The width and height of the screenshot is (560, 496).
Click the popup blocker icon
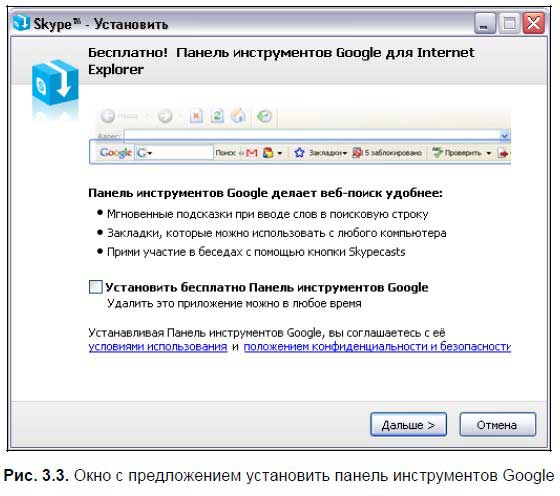[x=357, y=153]
